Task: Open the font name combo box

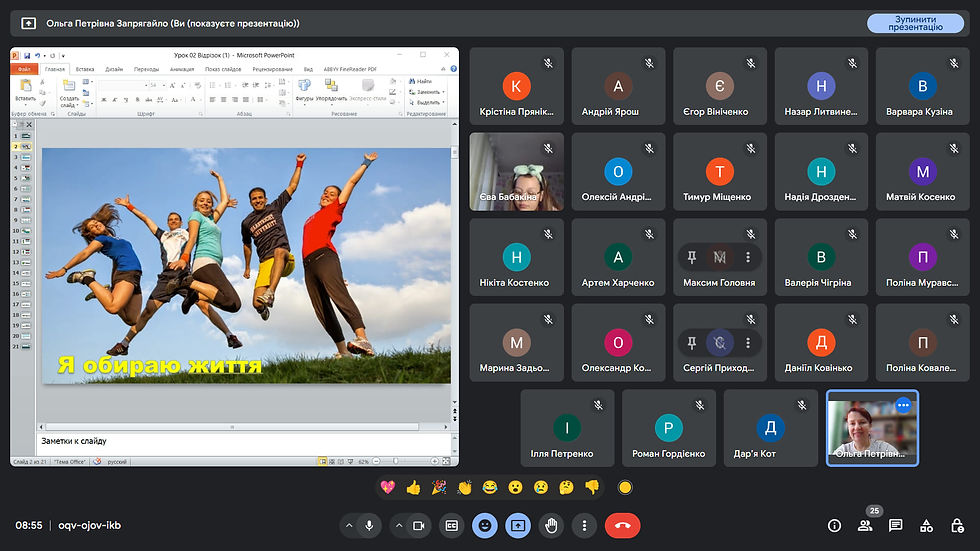Action: [x=123, y=85]
